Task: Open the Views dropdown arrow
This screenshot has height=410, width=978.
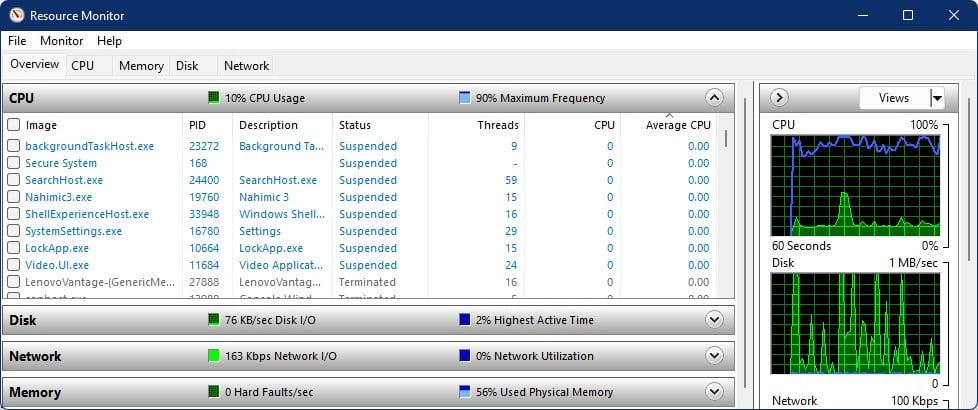Action: 936,98
